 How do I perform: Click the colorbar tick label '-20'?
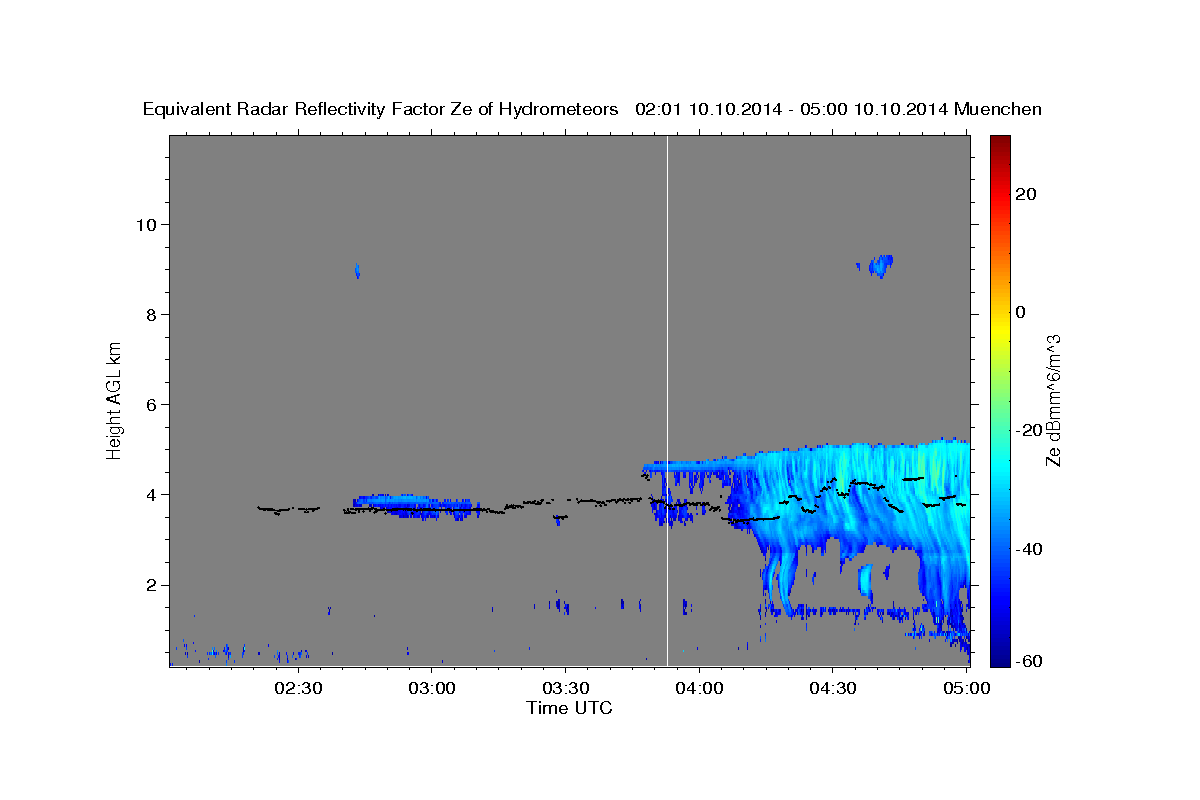click(x=1030, y=430)
